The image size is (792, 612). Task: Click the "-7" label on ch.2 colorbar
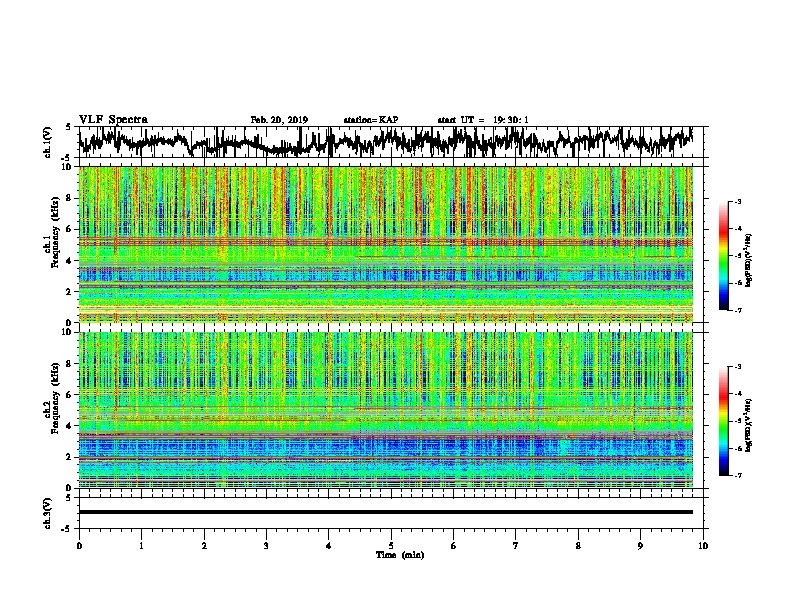pyautogui.click(x=737, y=475)
